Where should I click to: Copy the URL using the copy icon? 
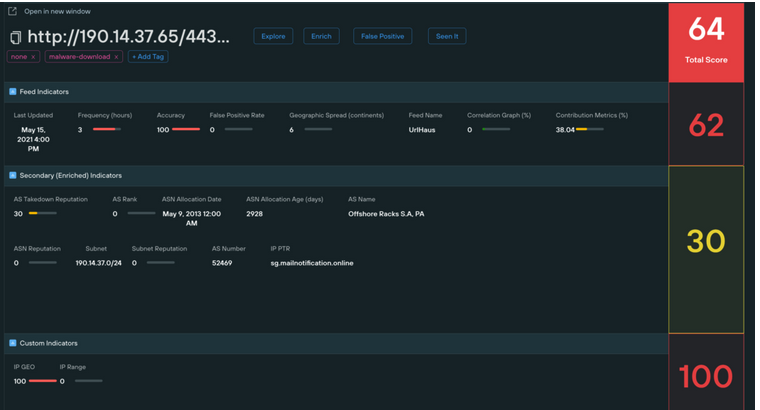15,37
